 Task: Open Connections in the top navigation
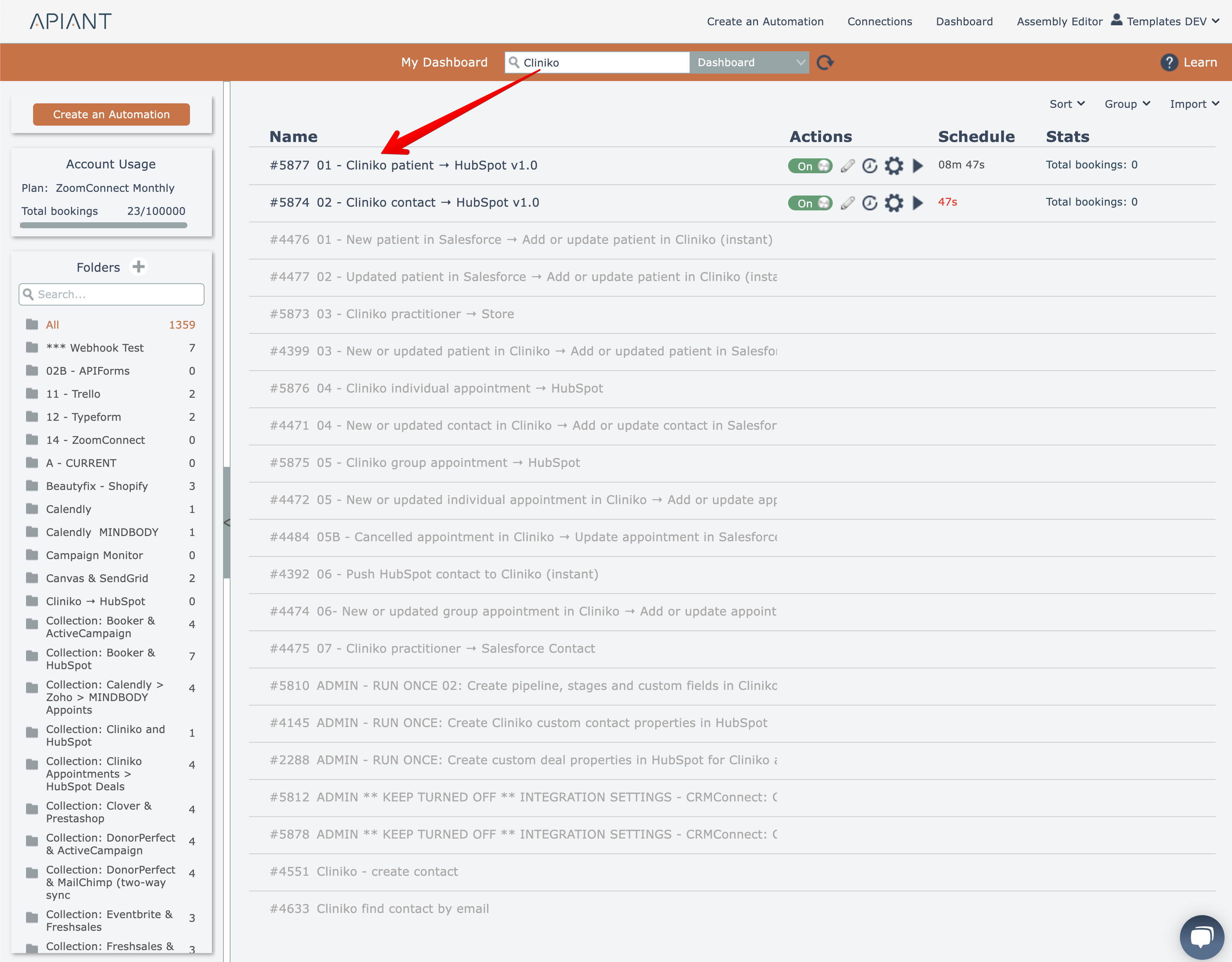880,22
